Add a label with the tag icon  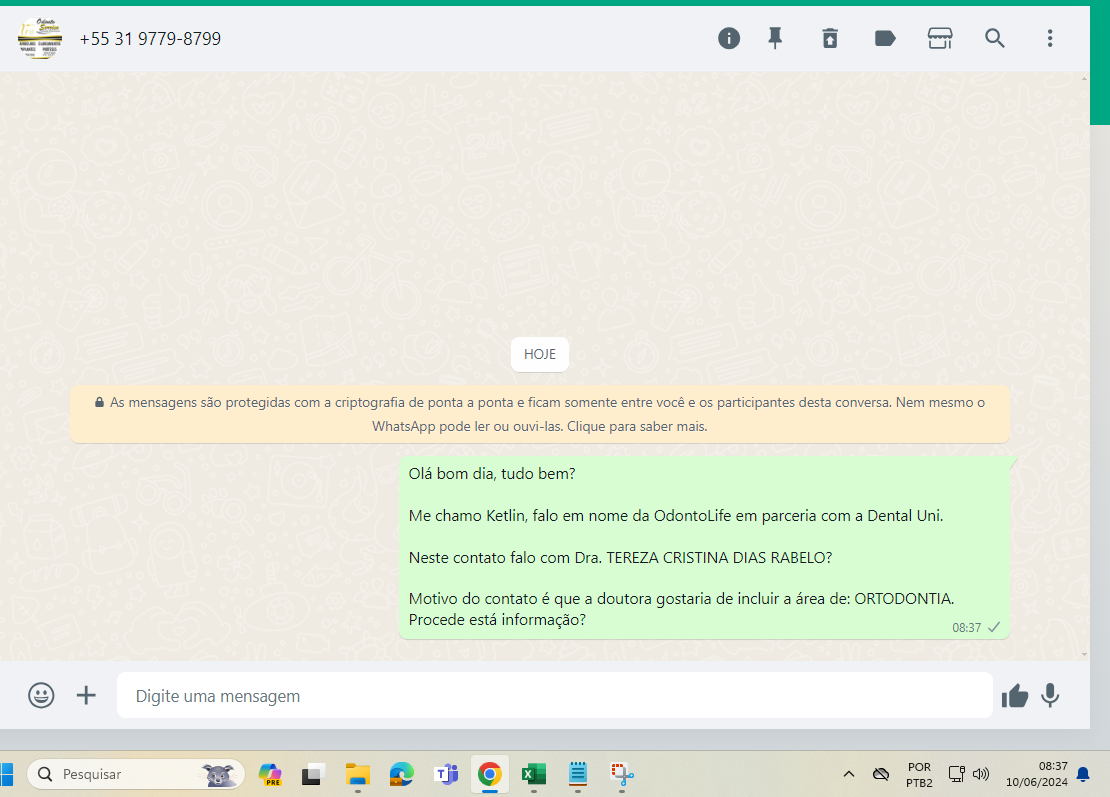tap(885, 38)
